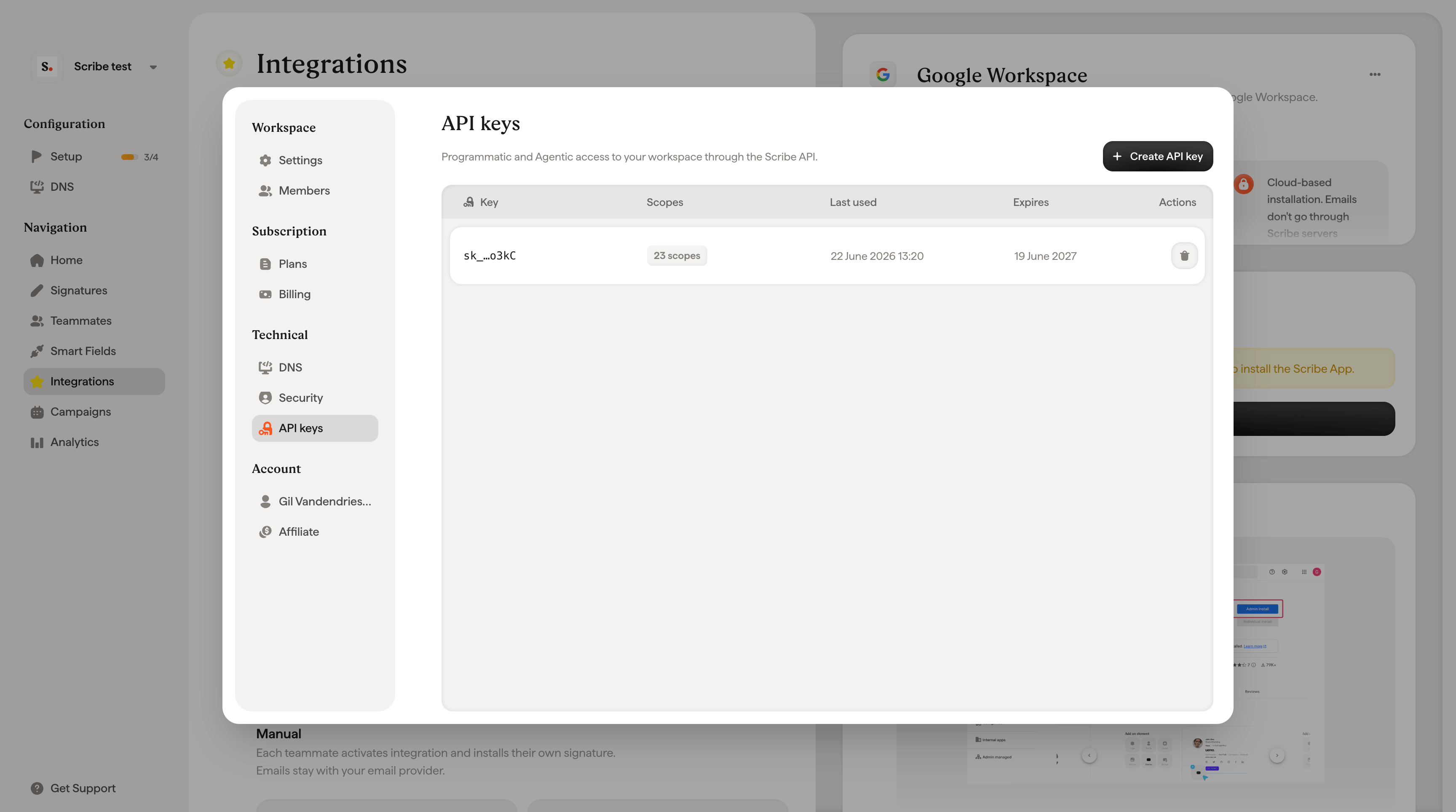Viewport: 1456px width, 812px height.
Task: Open Smart Fields in main sidebar
Action: coord(94,352)
